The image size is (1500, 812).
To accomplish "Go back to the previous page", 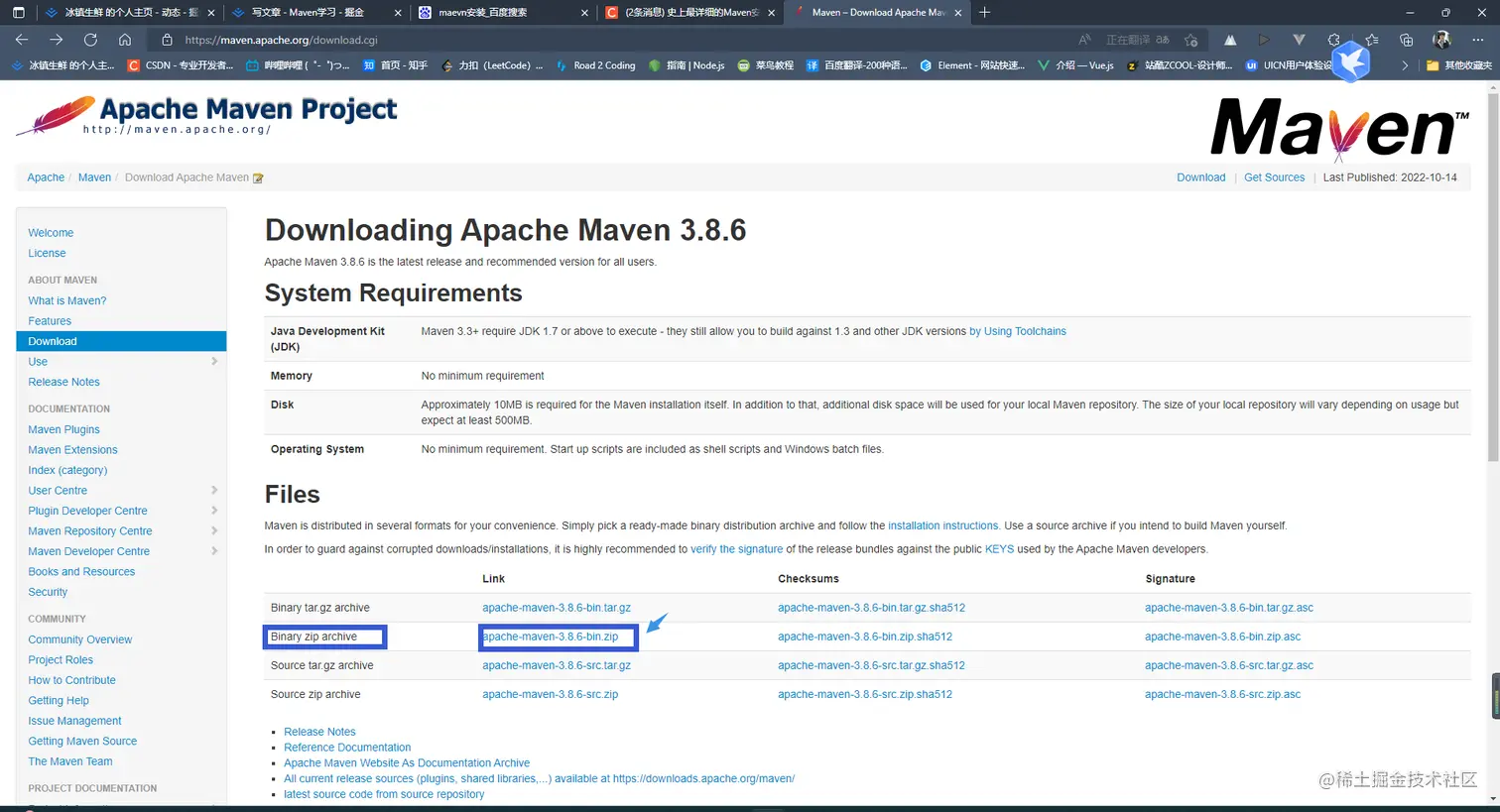I will 22,40.
